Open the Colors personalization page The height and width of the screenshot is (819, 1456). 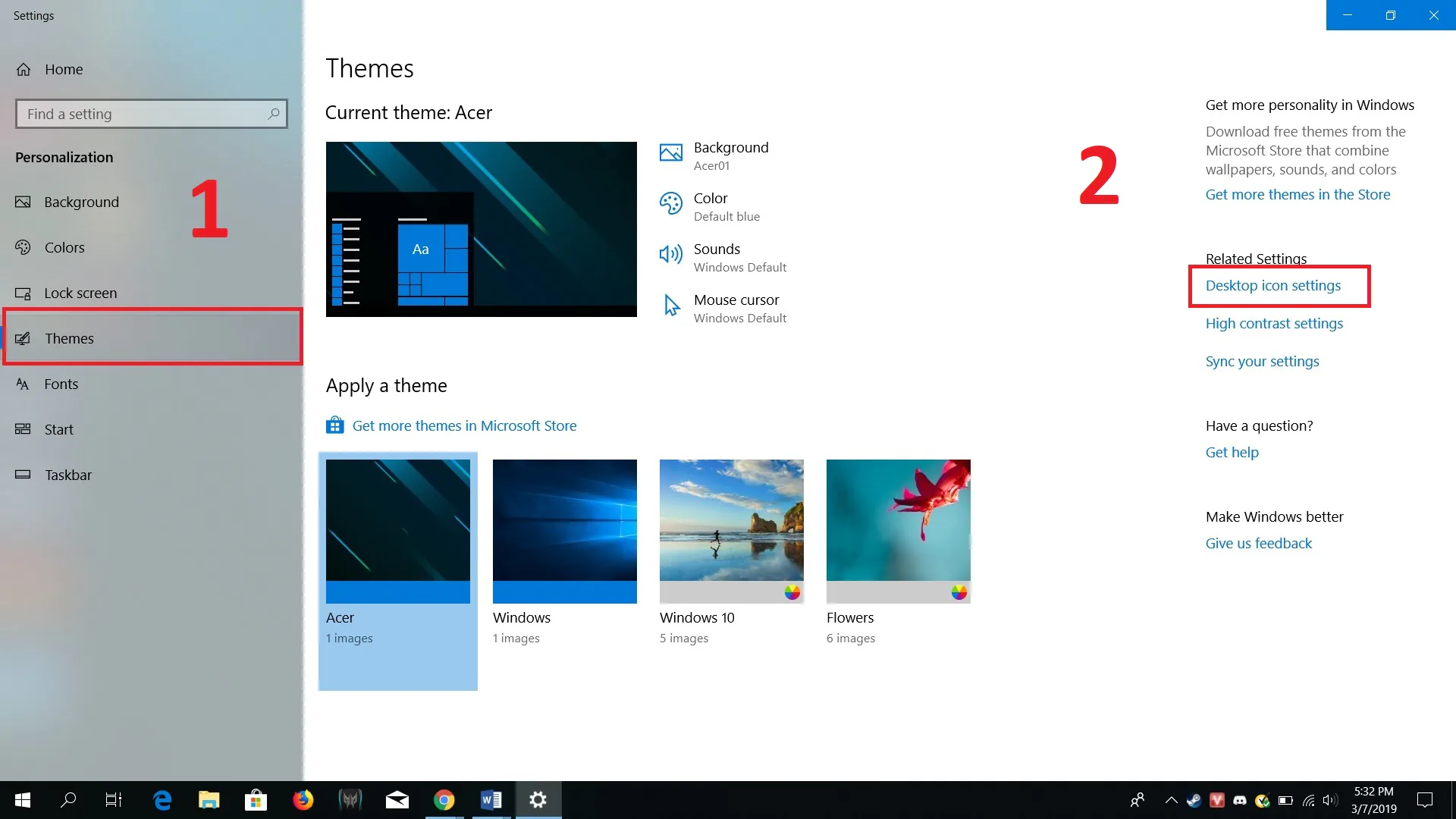coord(152,247)
